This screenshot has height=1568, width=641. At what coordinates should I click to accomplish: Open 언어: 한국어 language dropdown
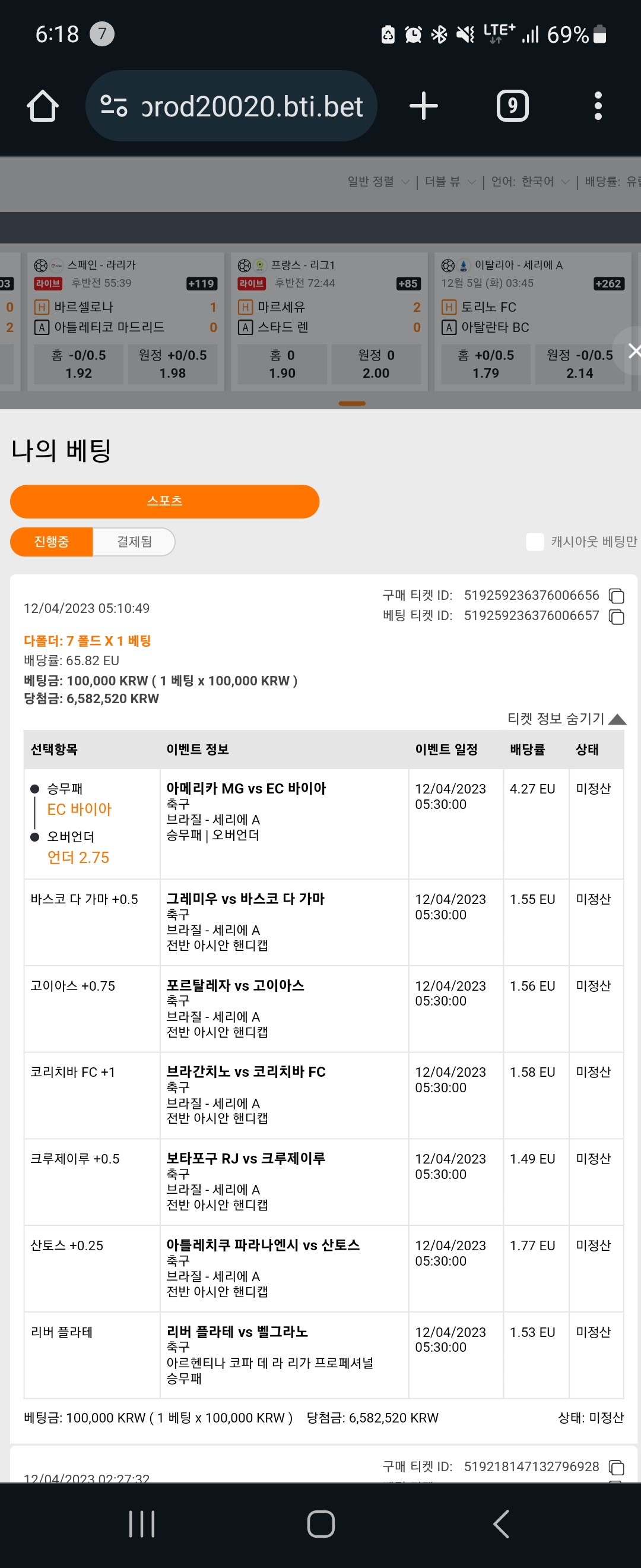pos(531,181)
